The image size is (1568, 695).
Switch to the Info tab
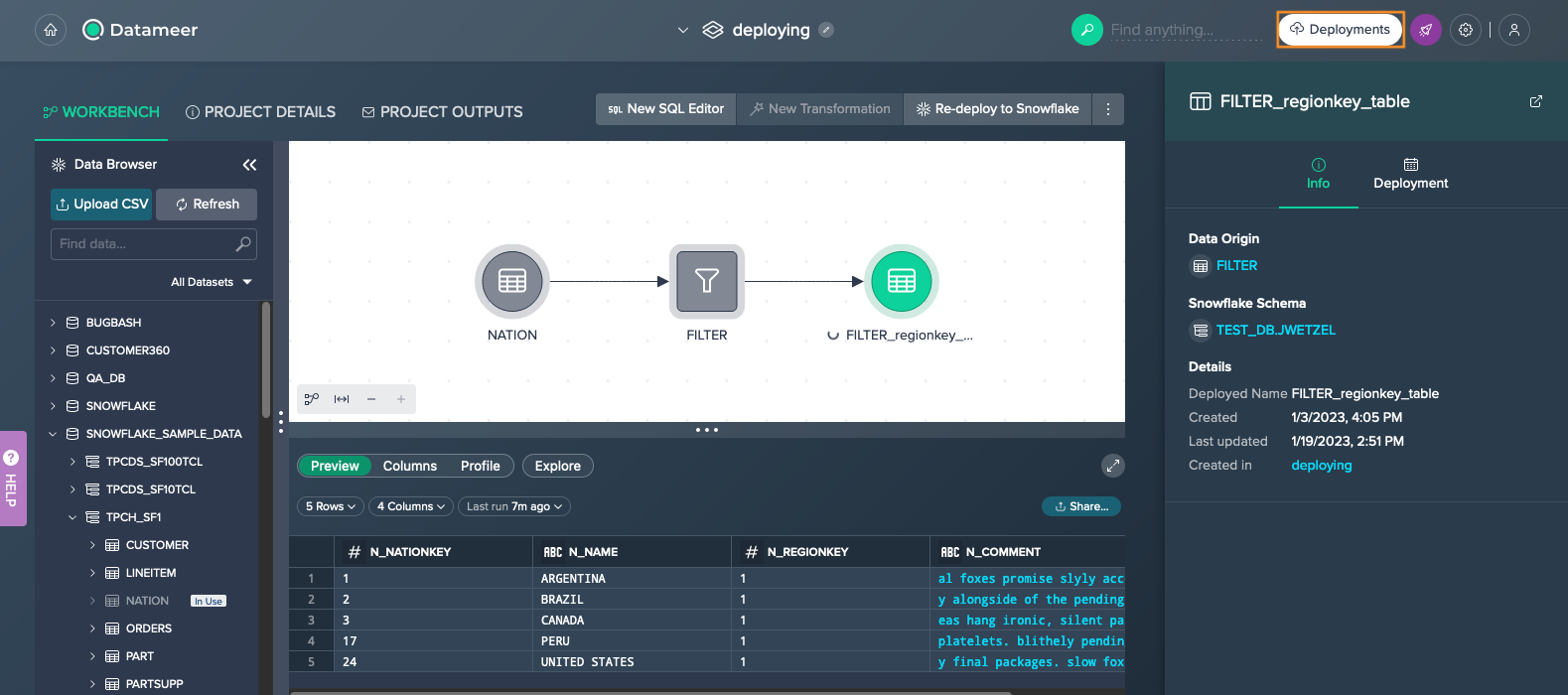(x=1319, y=174)
